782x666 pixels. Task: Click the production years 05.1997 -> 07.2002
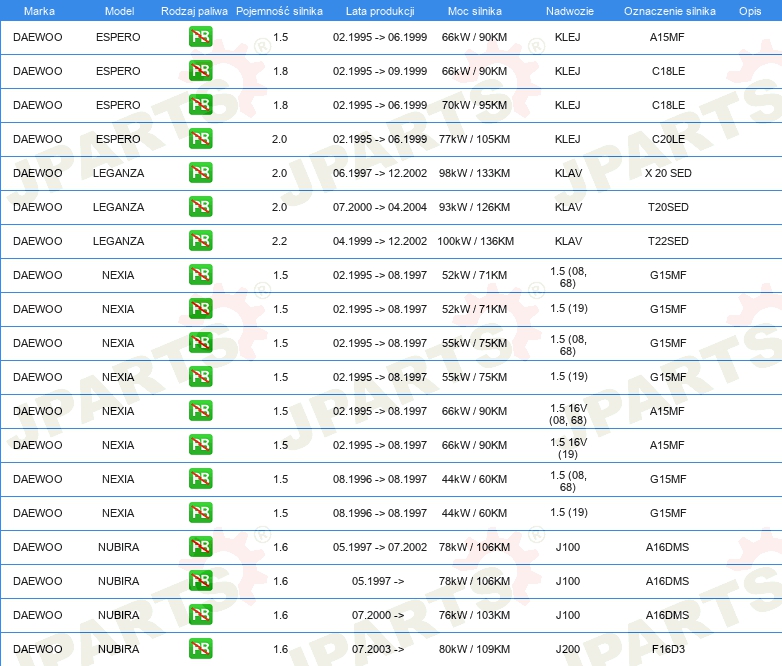380,547
